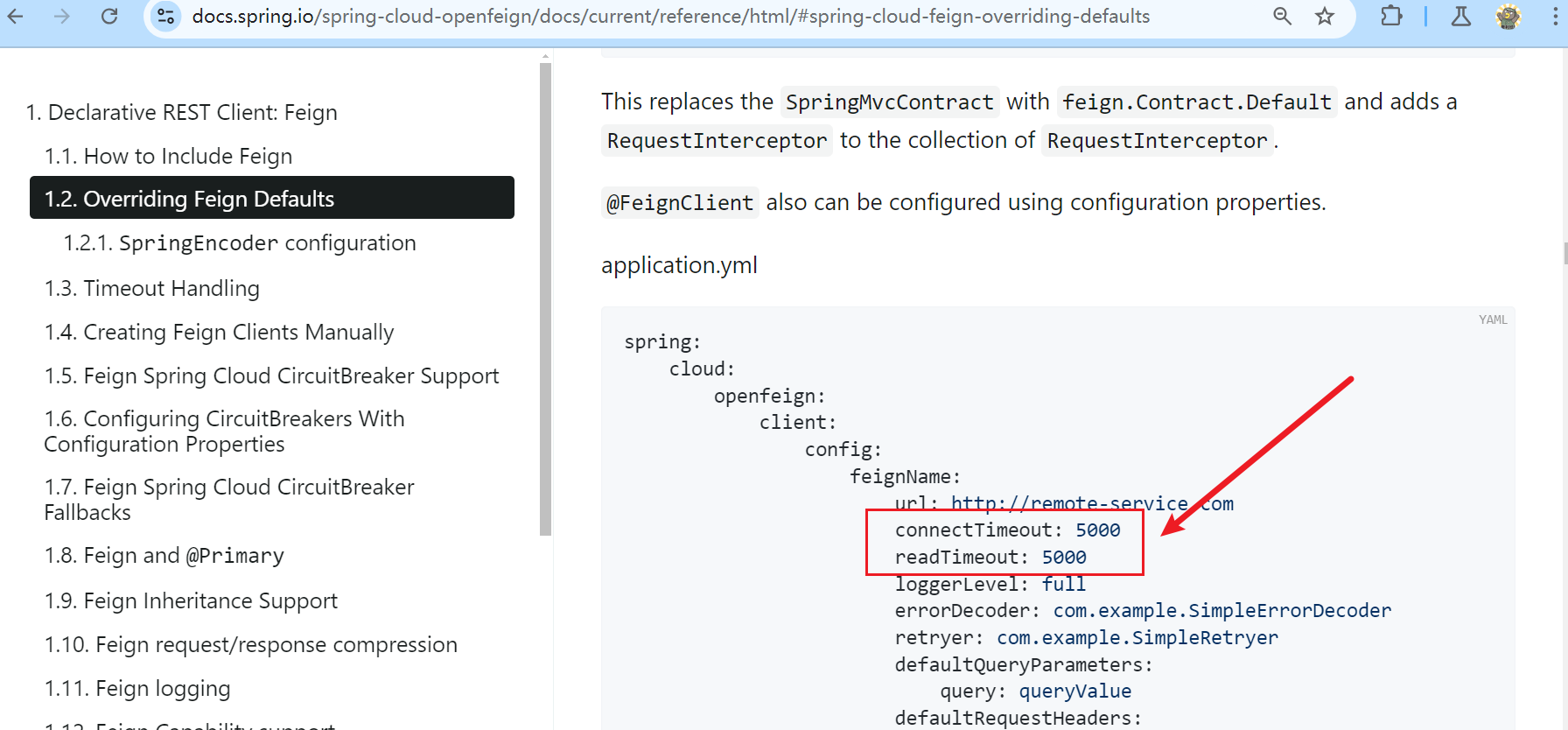This screenshot has width=1568, height=730.
Task: Click the 'feign.Contract.Default' inline code
Action: coord(1197,102)
